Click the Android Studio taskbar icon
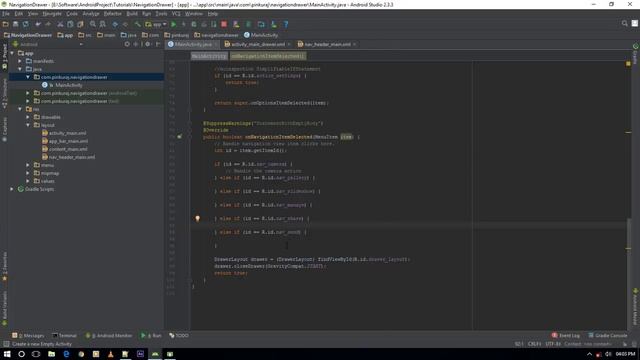Viewport: 640px width, 360px height. pos(155,354)
